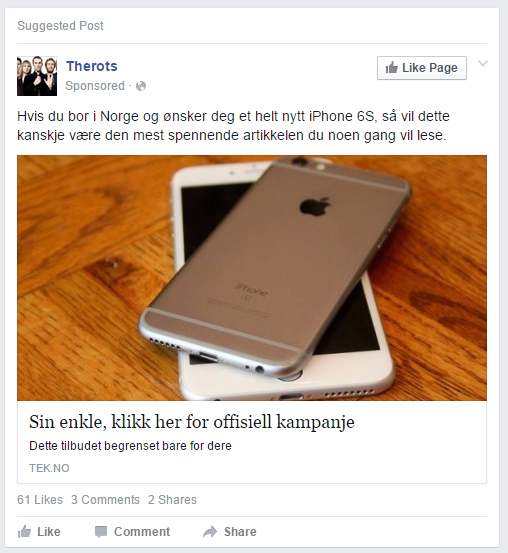This screenshot has height=553, width=508.
Task: View the 2 Shares
Action: pyautogui.click(x=173, y=500)
